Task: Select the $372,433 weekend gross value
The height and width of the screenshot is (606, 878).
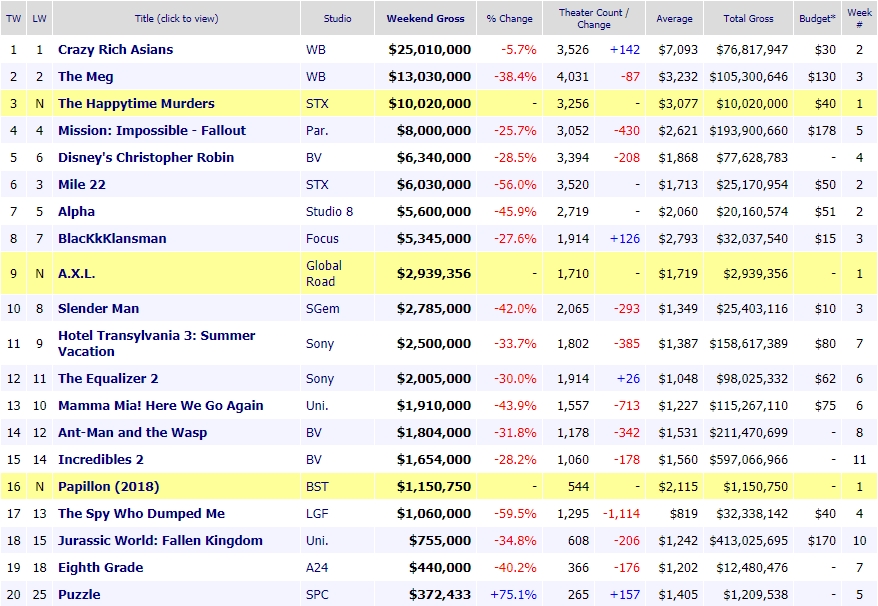Action: pyautogui.click(x=440, y=594)
